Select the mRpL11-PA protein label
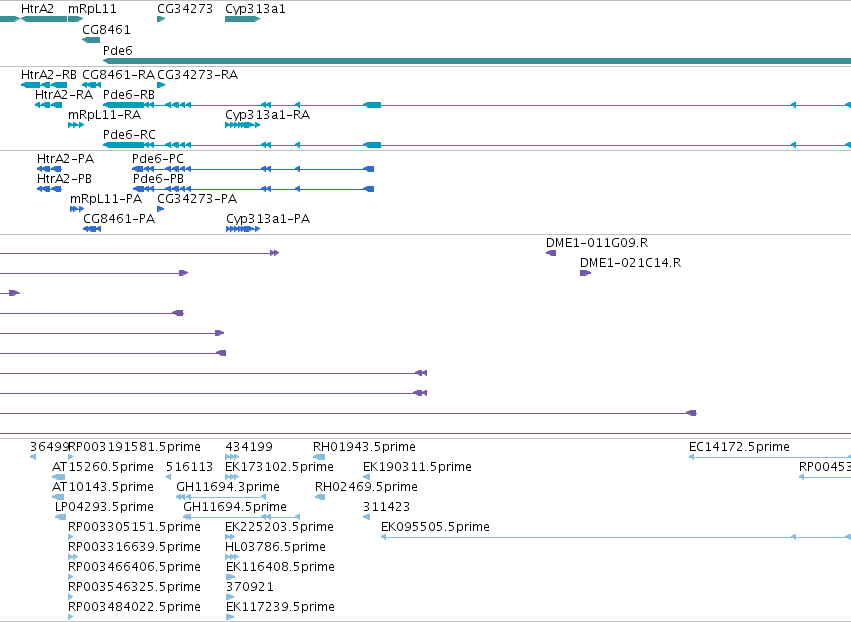Screen dimensions: 851x622 tap(106, 199)
